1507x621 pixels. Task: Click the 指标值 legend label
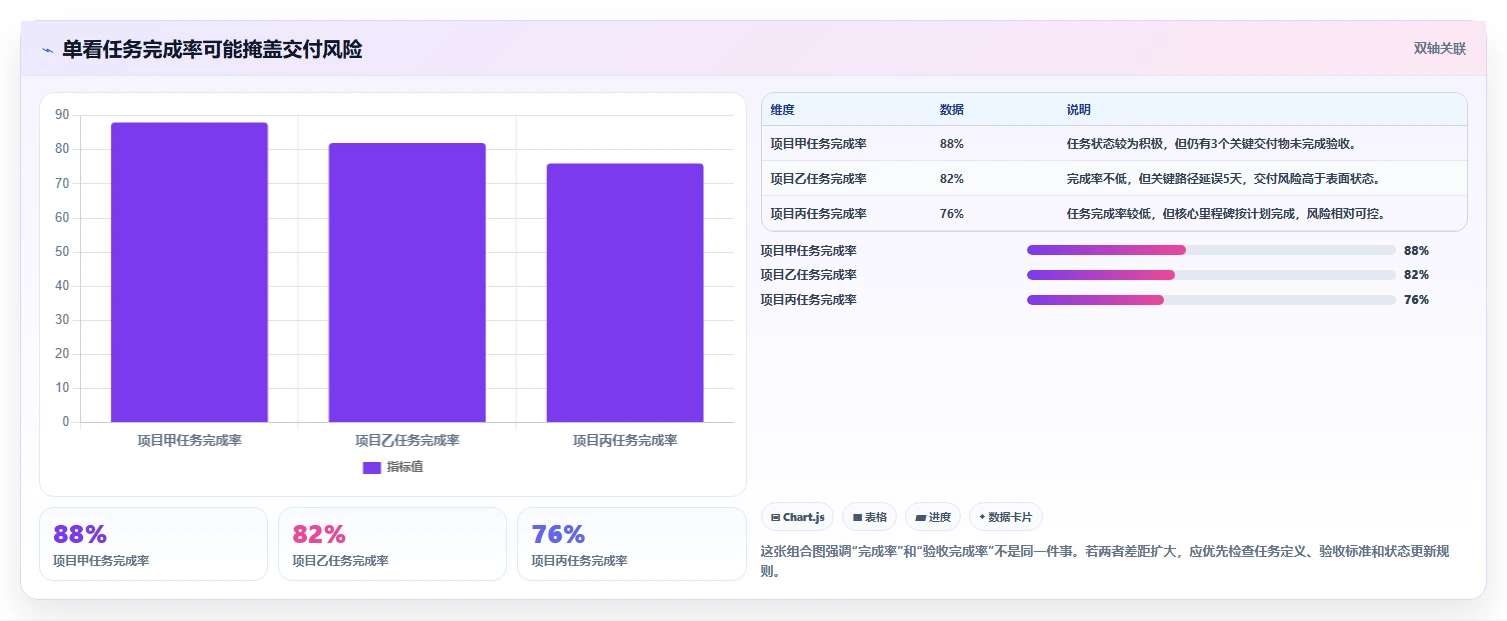click(x=405, y=467)
